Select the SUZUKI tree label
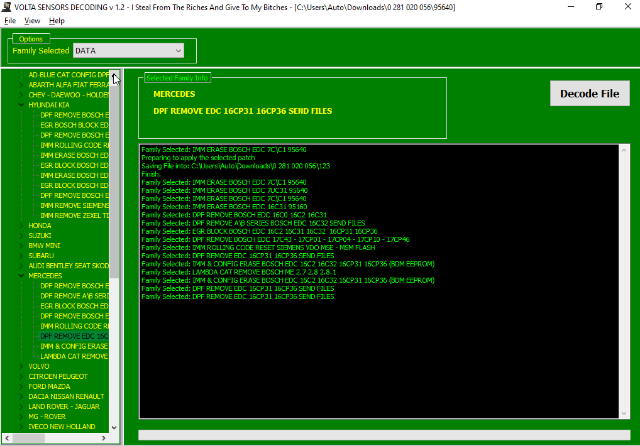 click(x=40, y=236)
